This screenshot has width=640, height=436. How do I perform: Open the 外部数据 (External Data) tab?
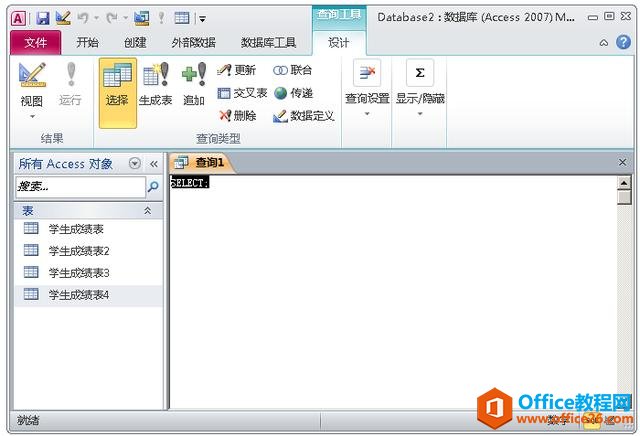coord(191,43)
